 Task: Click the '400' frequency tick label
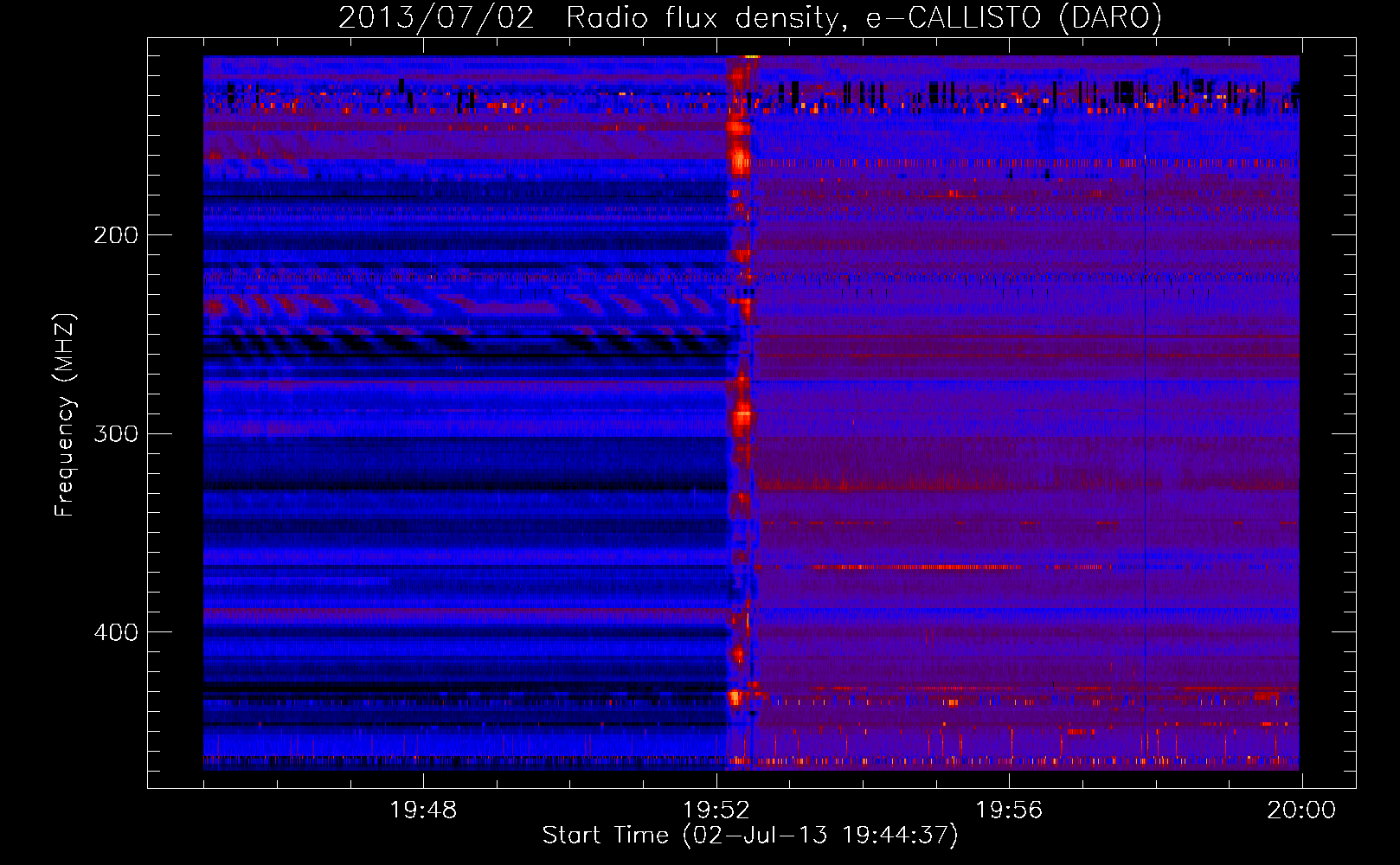(116, 632)
